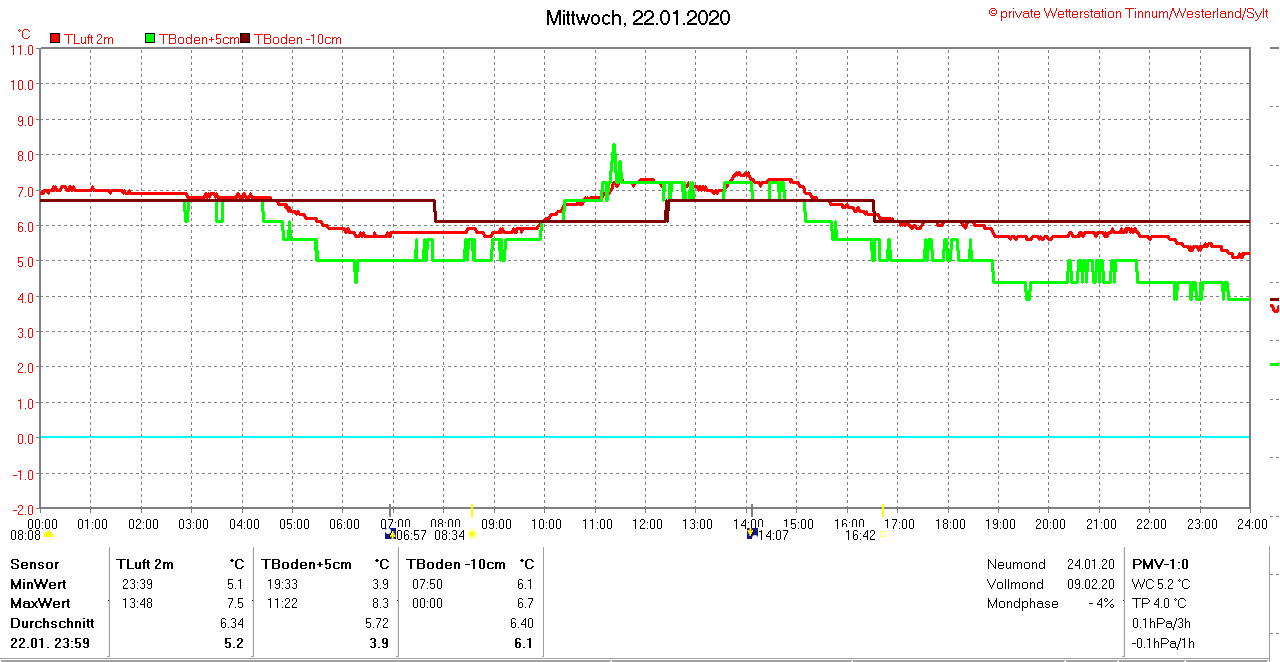The width and height of the screenshot is (1280, 662).
Task: Click the dark red TBoden -10cm legend swatch
Action: [246, 39]
